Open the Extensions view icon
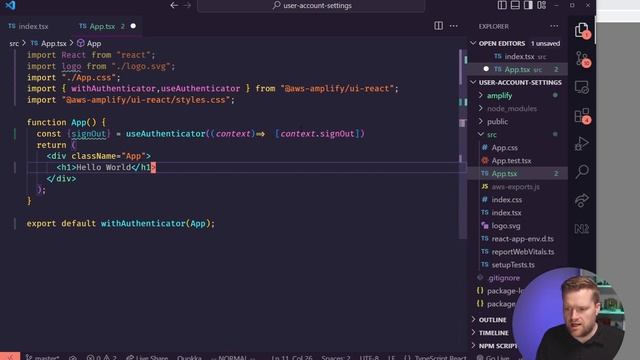640x360 pixels. (582, 116)
